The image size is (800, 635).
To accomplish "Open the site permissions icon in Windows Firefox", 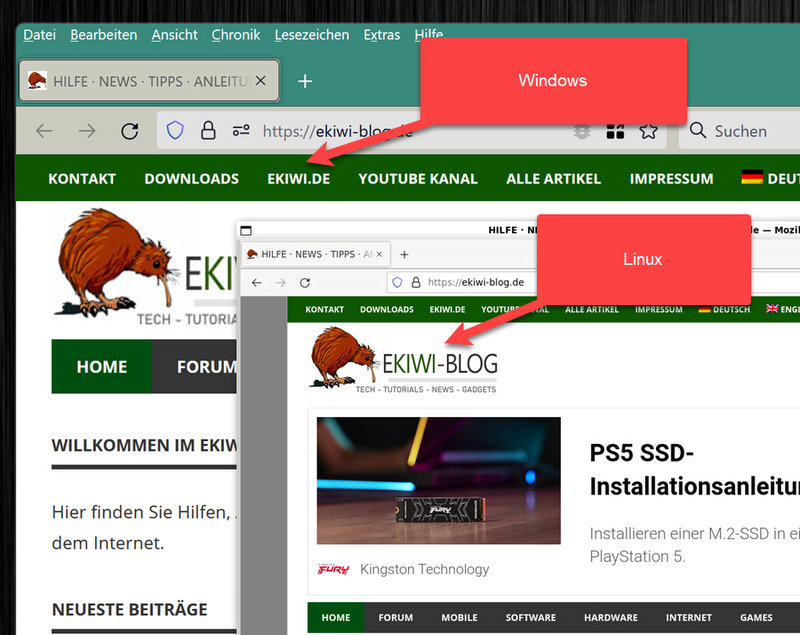I will (241, 131).
